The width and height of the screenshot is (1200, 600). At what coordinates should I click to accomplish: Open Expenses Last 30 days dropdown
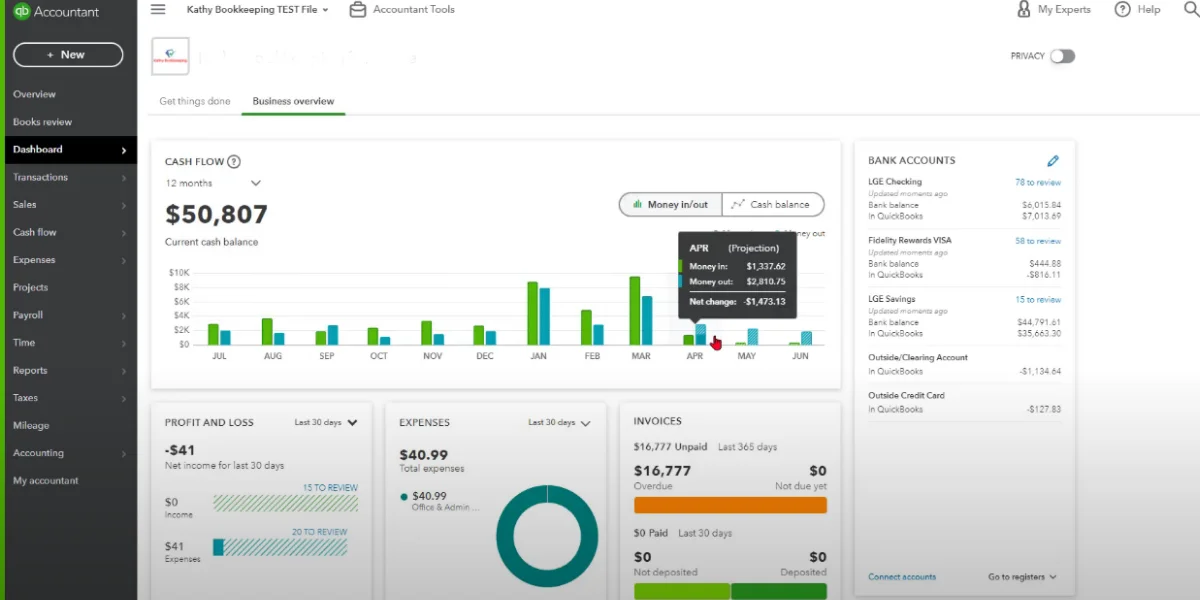click(x=560, y=423)
